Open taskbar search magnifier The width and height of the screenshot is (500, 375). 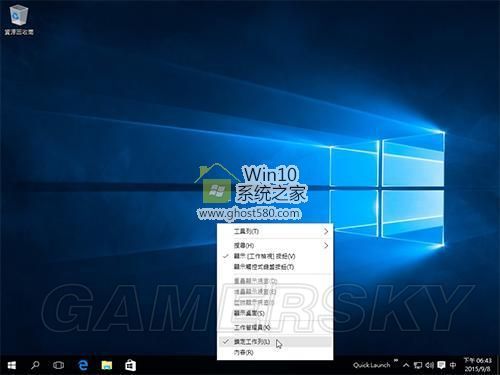coord(35,365)
